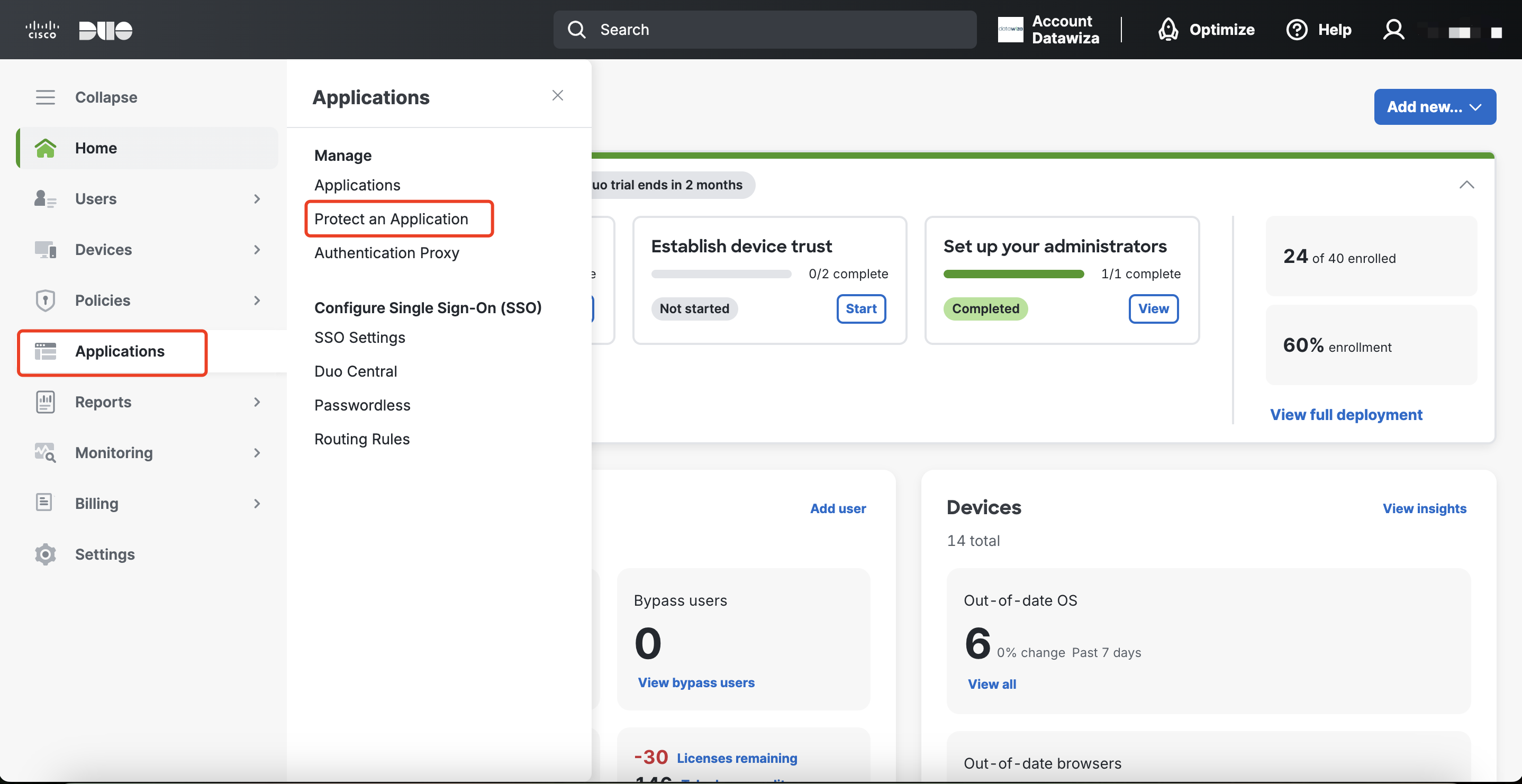Collapse the trial setup panel chevron
The height and width of the screenshot is (784, 1522).
click(1466, 184)
